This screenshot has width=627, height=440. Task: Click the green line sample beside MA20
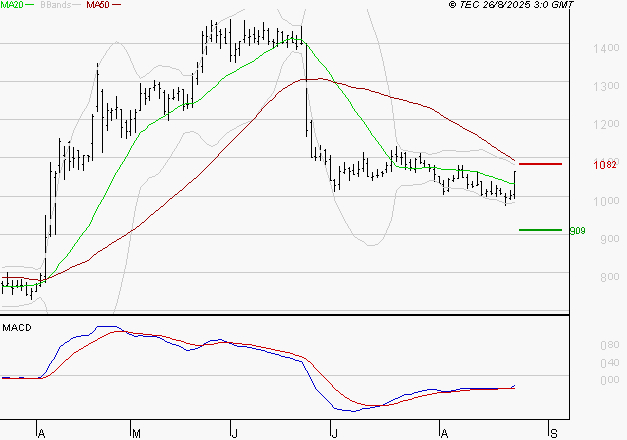30,6
